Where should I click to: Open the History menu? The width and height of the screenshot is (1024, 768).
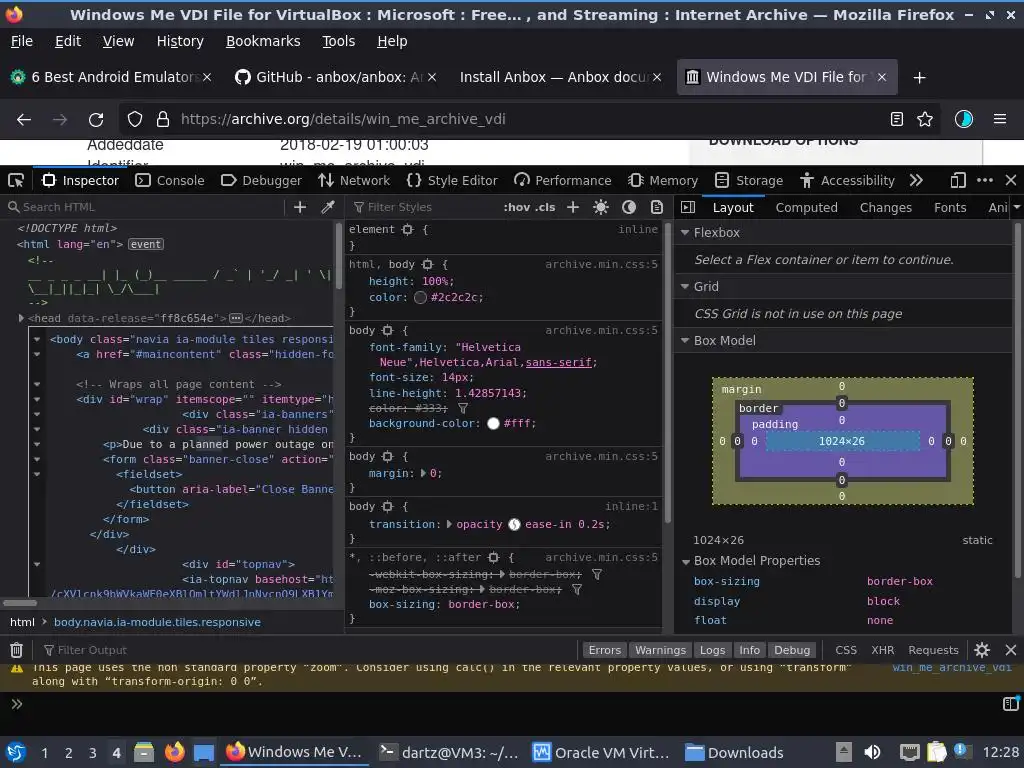pyautogui.click(x=180, y=41)
